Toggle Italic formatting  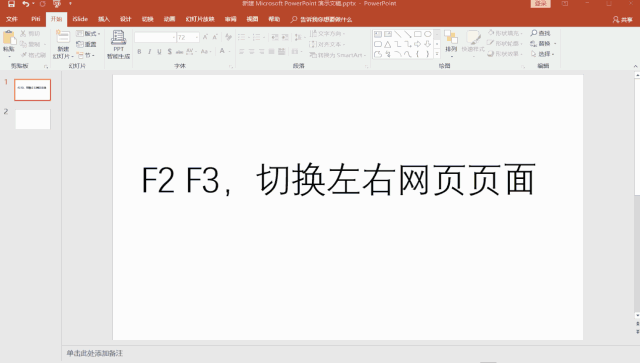149,52
